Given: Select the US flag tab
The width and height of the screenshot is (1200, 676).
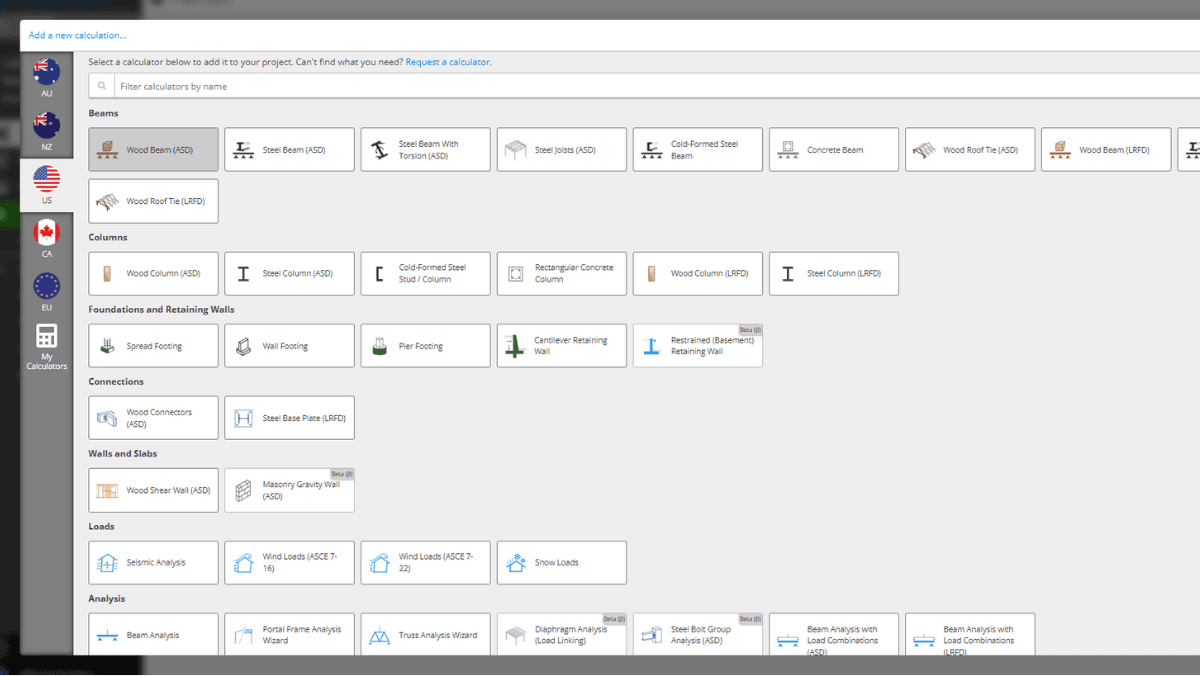Looking at the screenshot, I should click(46, 185).
